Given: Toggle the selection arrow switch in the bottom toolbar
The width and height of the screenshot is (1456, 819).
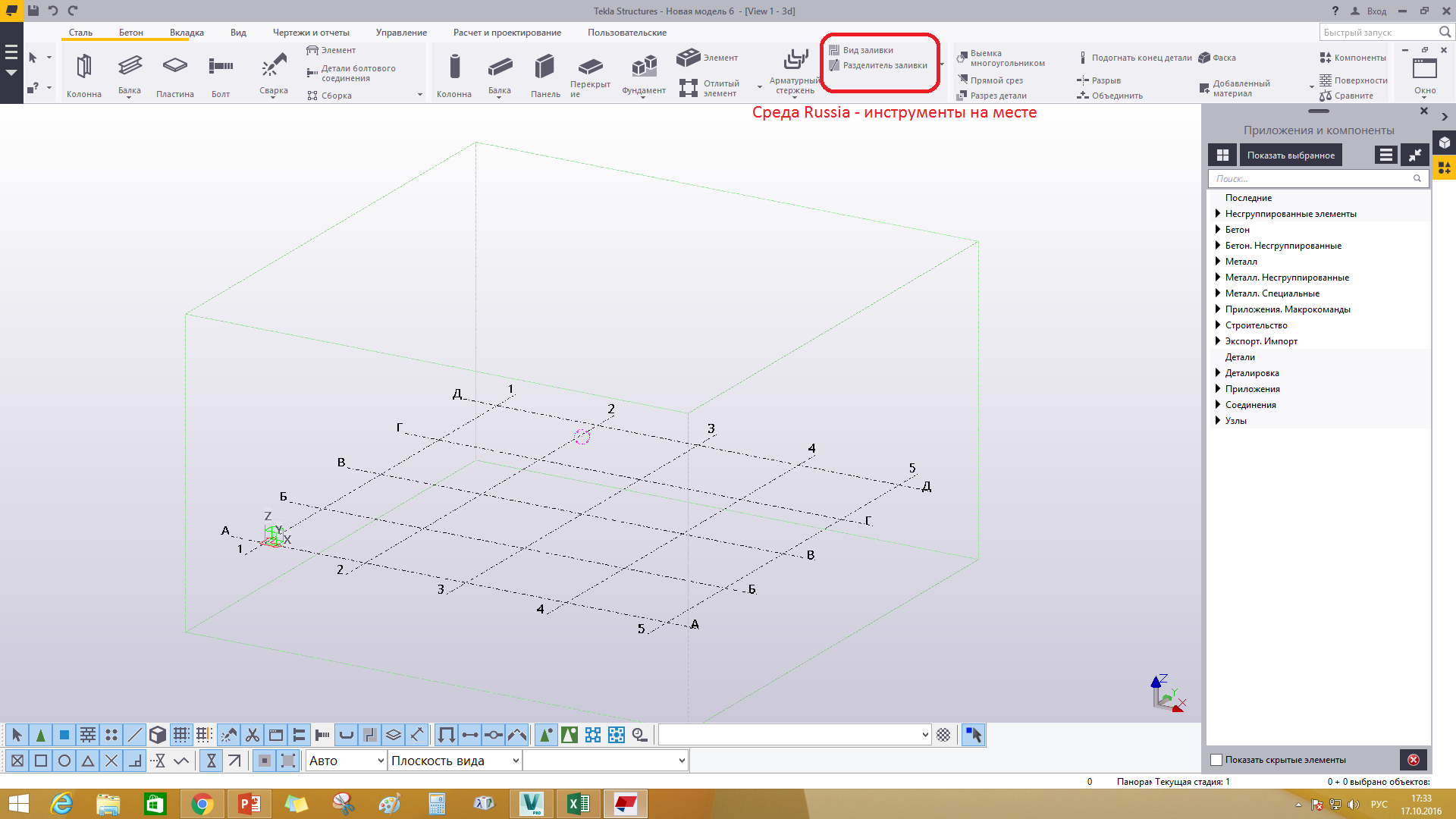Looking at the screenshot, I should tap(973, 735).
